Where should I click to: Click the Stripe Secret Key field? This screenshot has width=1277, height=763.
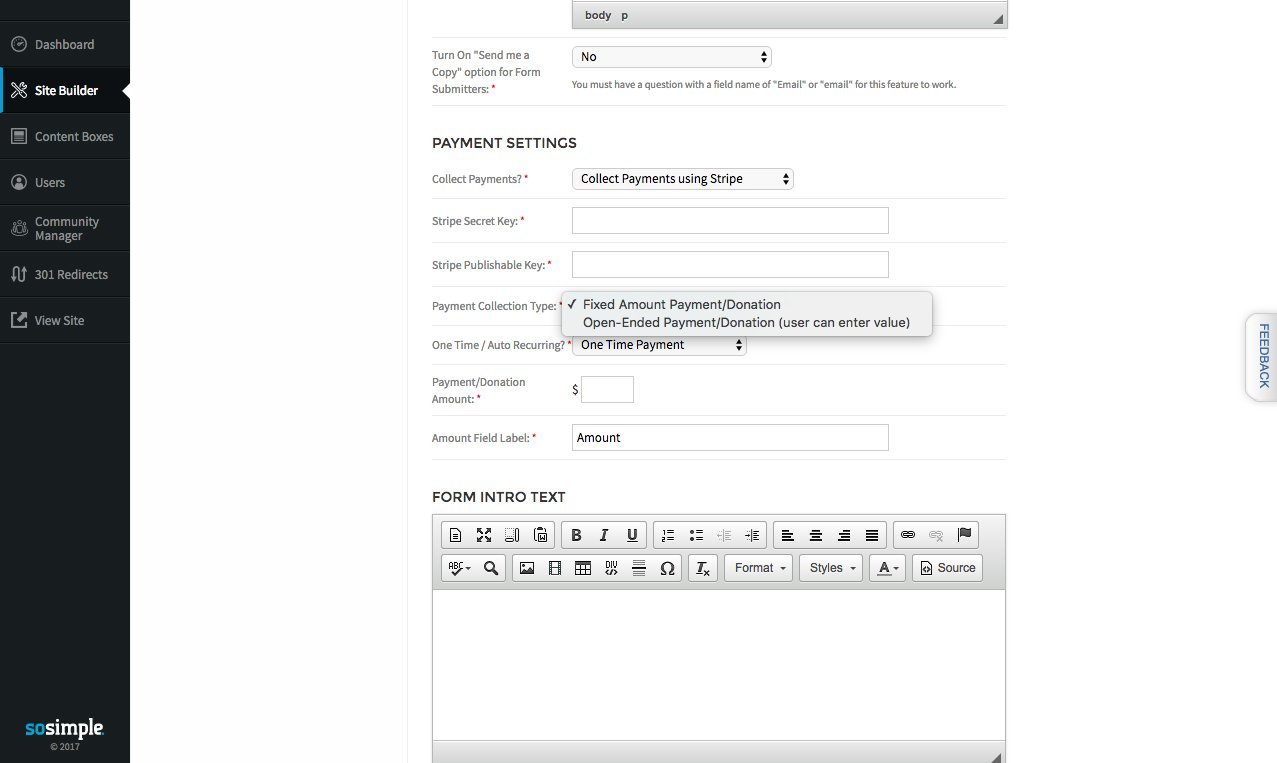[730, 221]
